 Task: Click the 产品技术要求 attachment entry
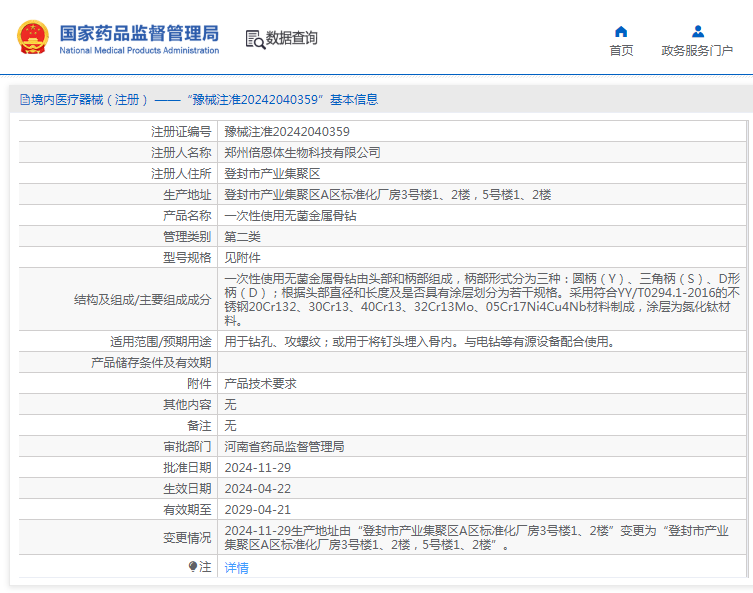pyautogui.click(x=260, y=383)
